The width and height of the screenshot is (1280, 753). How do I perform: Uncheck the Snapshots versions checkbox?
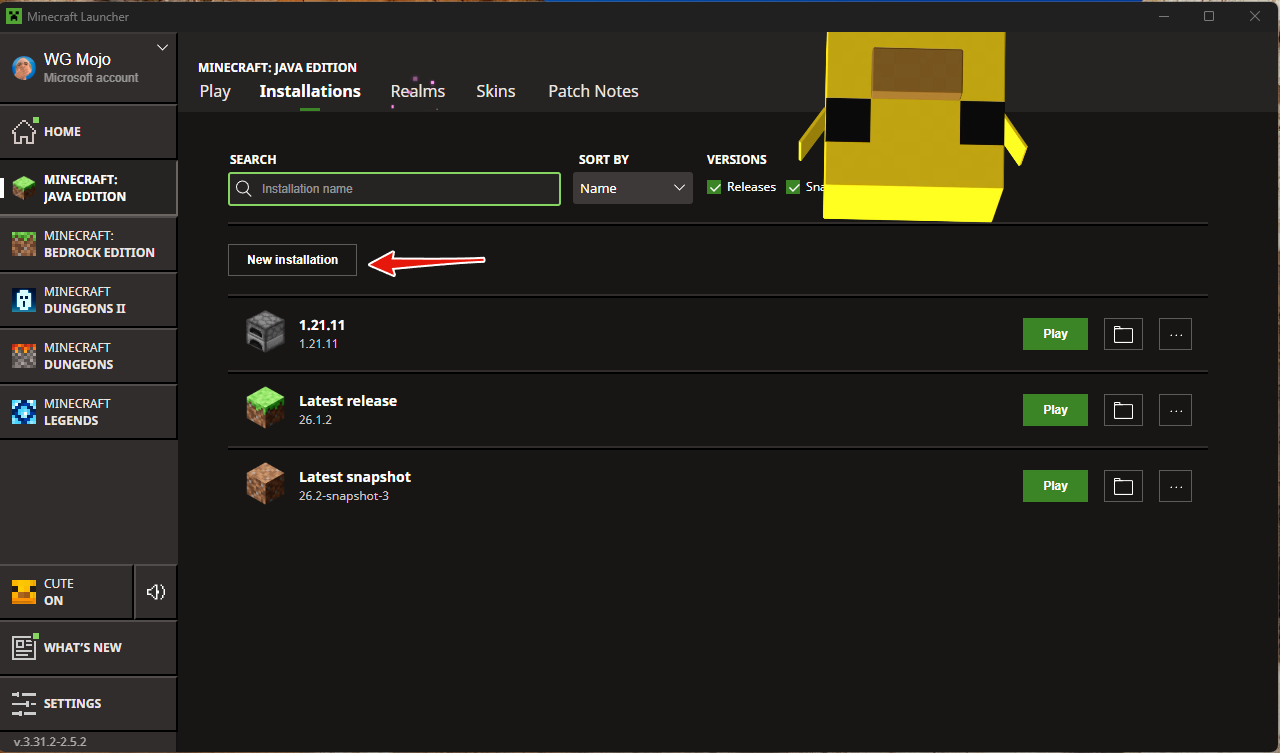point(793,187)
